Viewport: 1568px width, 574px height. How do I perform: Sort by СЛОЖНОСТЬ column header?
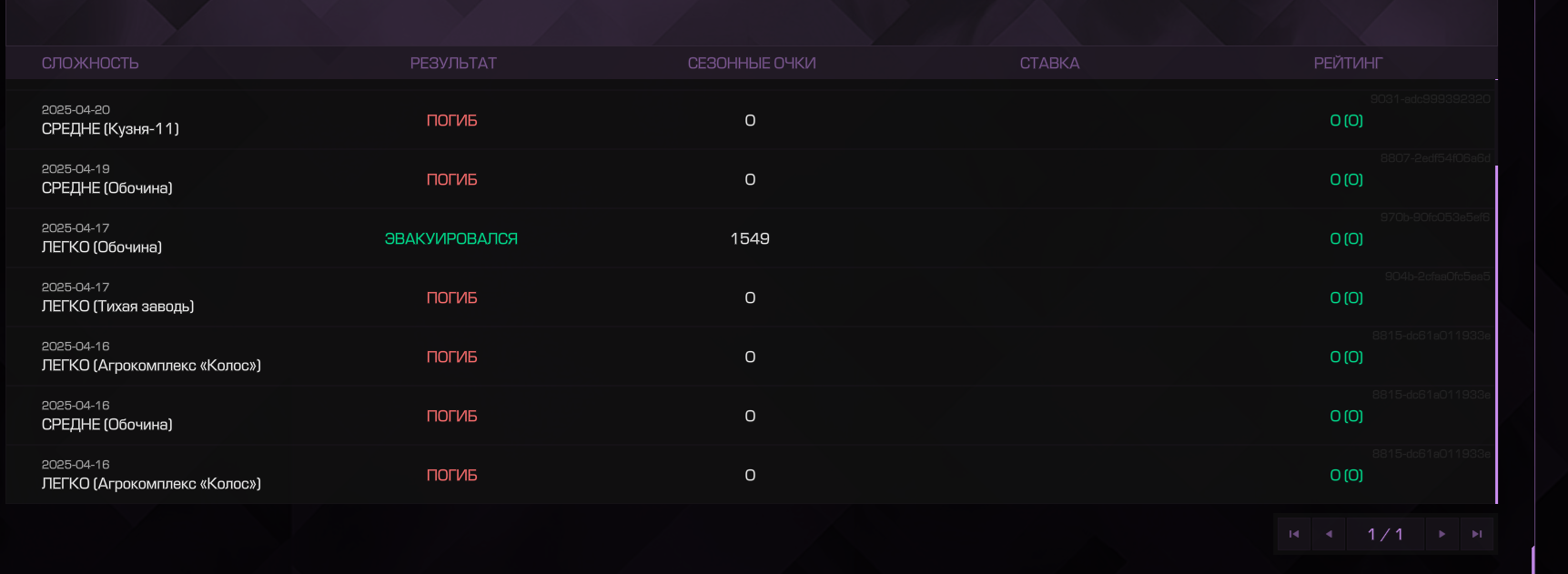90,63
